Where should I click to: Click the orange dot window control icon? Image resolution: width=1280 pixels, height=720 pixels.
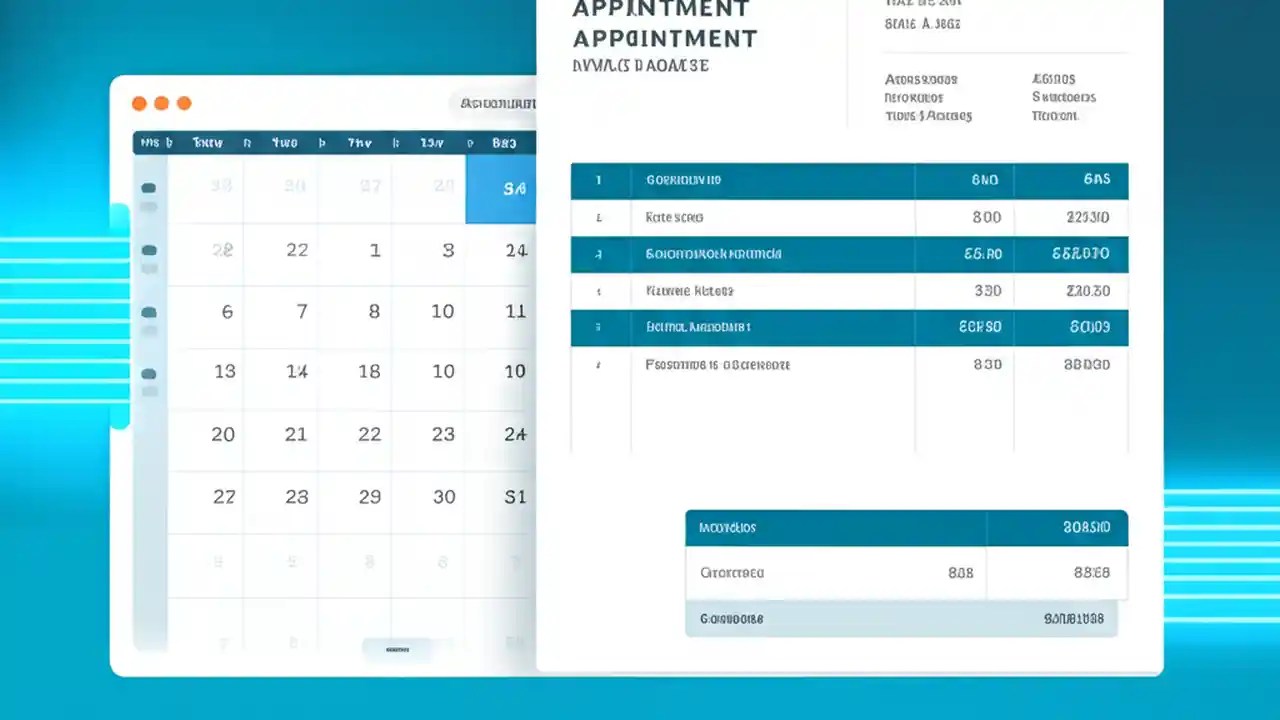pyautogui.click(x=139, y=103)
